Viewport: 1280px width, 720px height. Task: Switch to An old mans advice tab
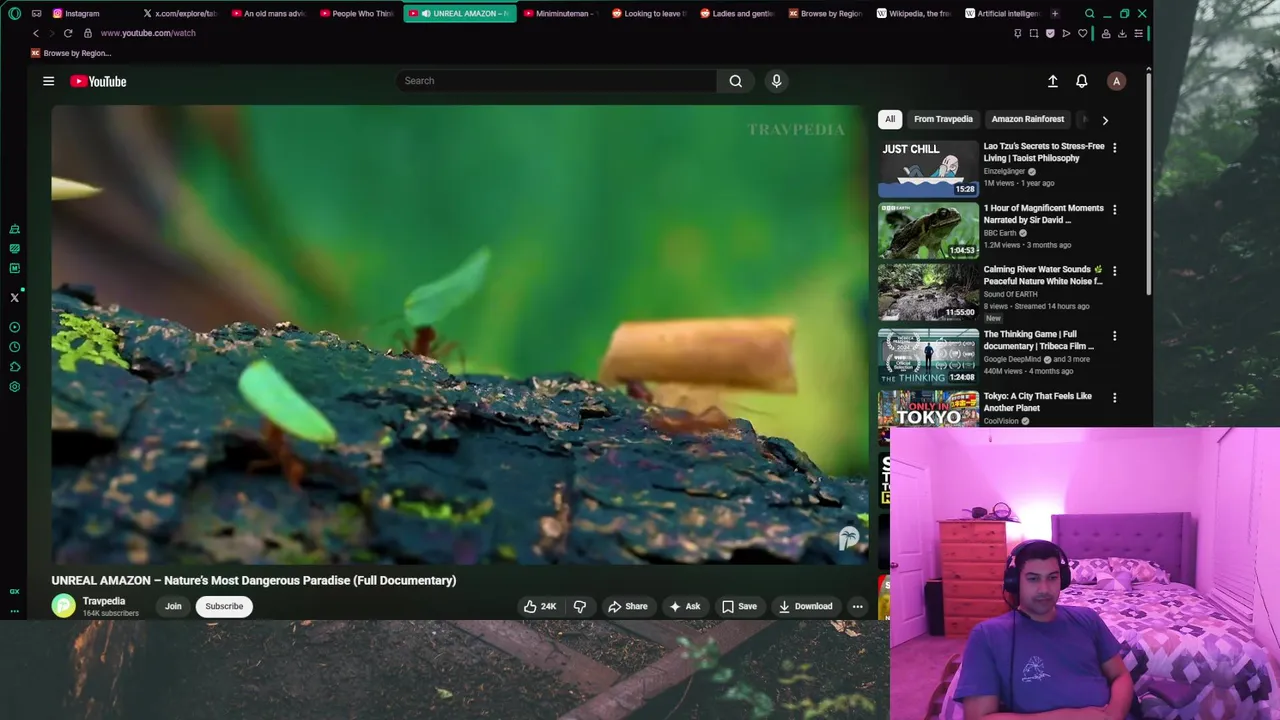[270, 13]
